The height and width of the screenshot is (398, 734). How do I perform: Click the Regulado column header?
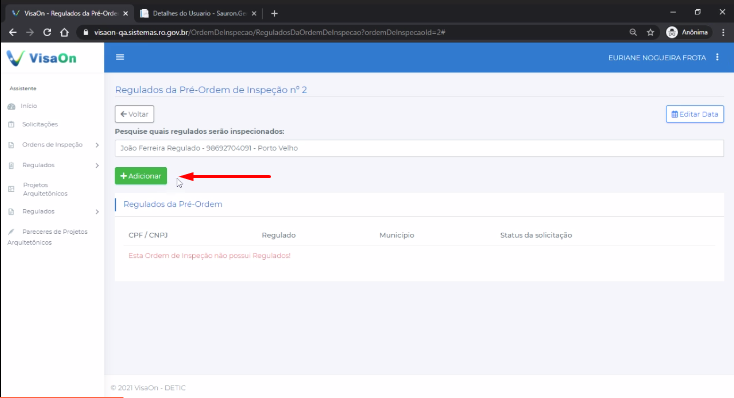[279, 235]
